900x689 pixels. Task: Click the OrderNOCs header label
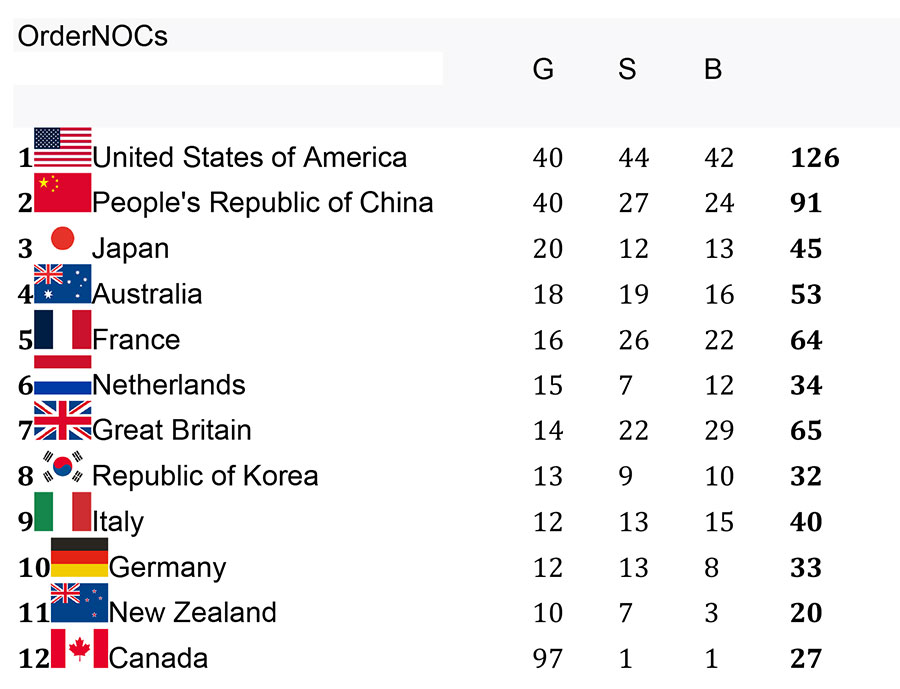point(92,36)
